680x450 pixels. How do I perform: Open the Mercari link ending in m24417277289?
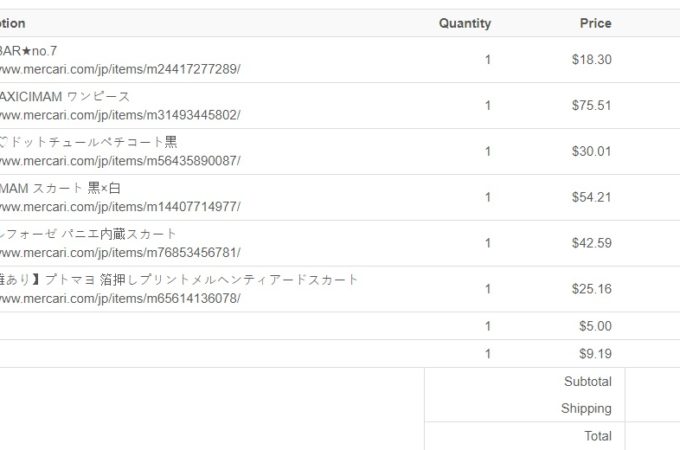120,69
